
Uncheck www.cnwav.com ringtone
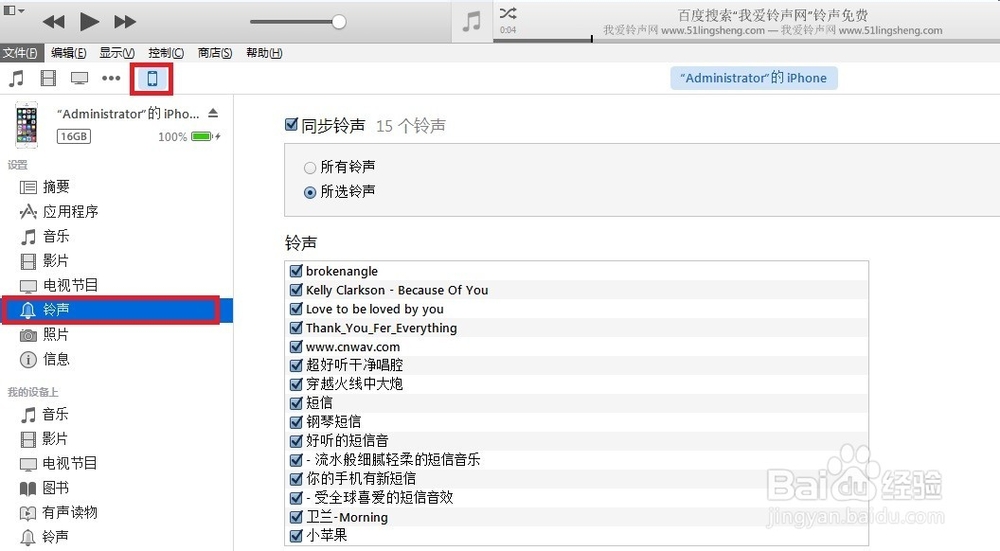(x=296, y=346)
